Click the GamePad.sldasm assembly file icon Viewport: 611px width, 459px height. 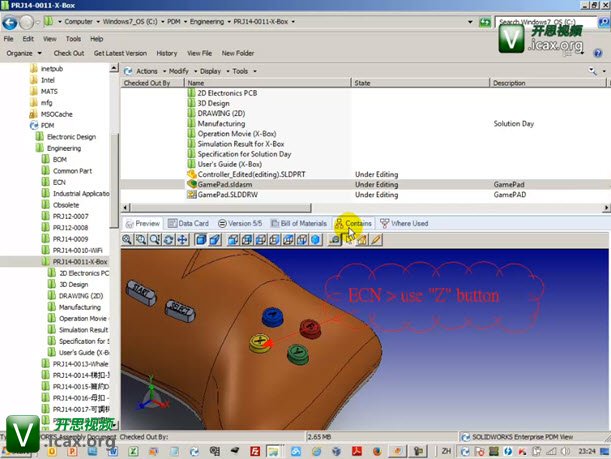point(192,185)
